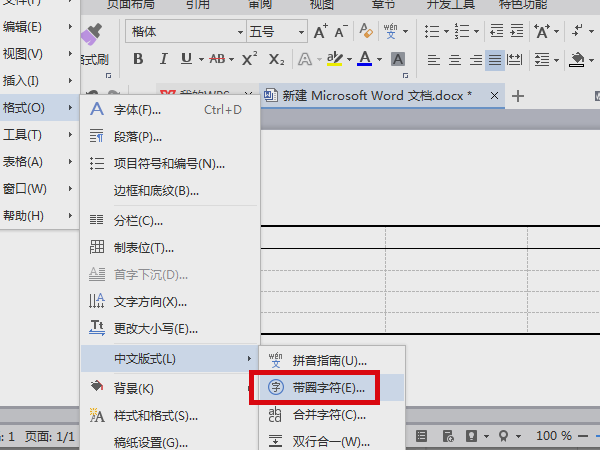Image resolution: width=600 pixels, height=450 pixels.
Task: Apply distributed alignment
Action: click(514, 60)
